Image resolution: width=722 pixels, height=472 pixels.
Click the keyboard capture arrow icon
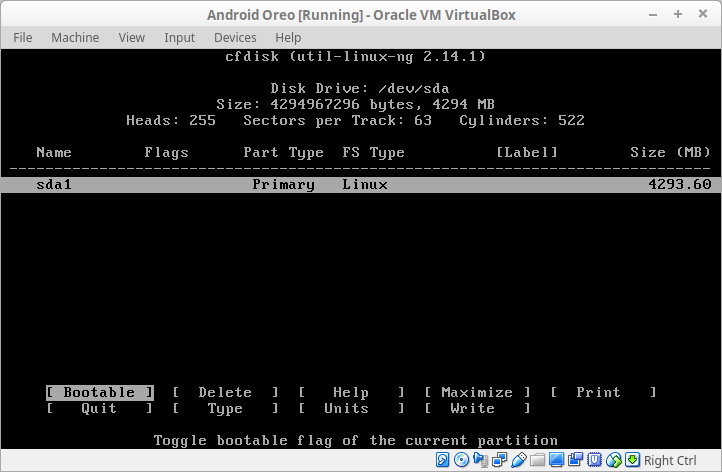click(633, 460)
